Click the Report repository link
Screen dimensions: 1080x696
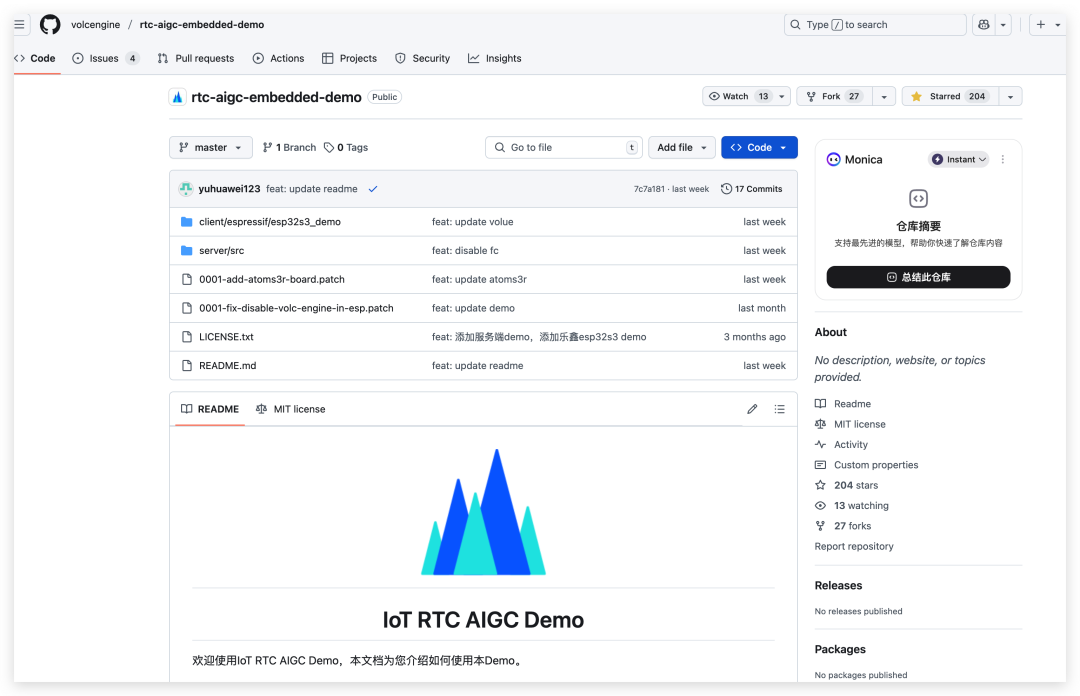(854, 546)
